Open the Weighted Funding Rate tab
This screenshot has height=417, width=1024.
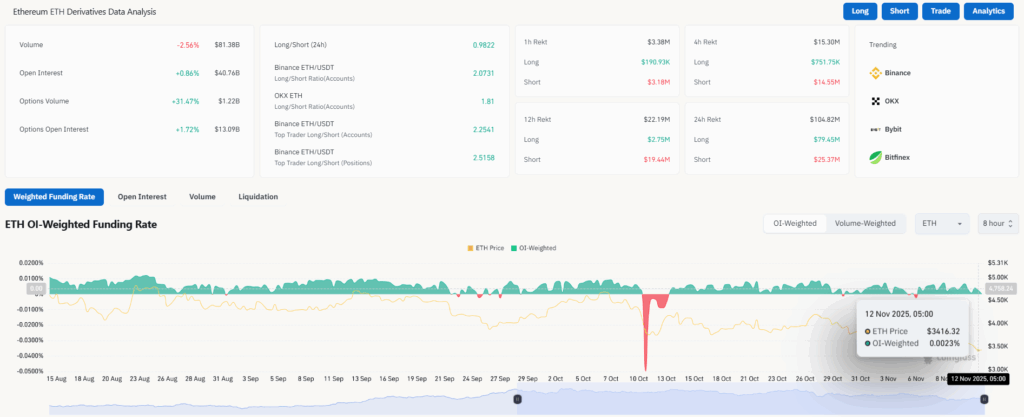(x=54, y=197)
